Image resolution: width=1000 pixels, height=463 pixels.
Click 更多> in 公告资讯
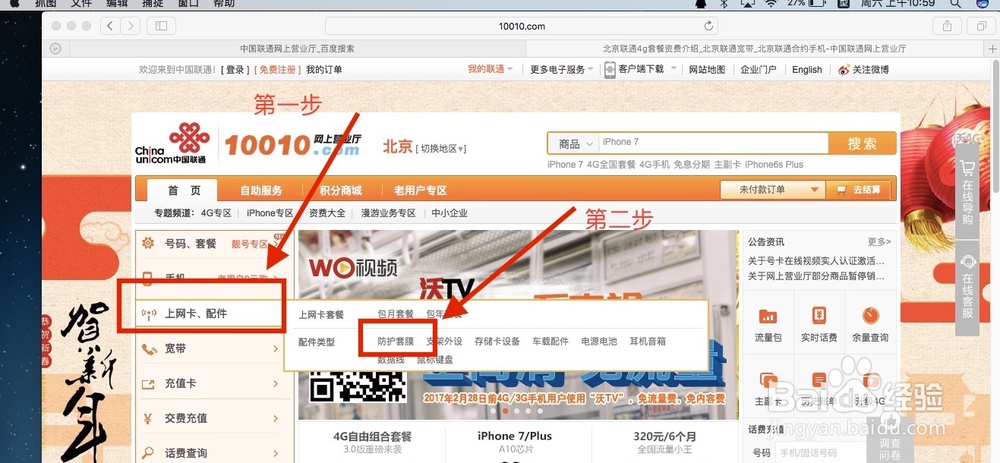pyautogui.click(x=879, y=242)
